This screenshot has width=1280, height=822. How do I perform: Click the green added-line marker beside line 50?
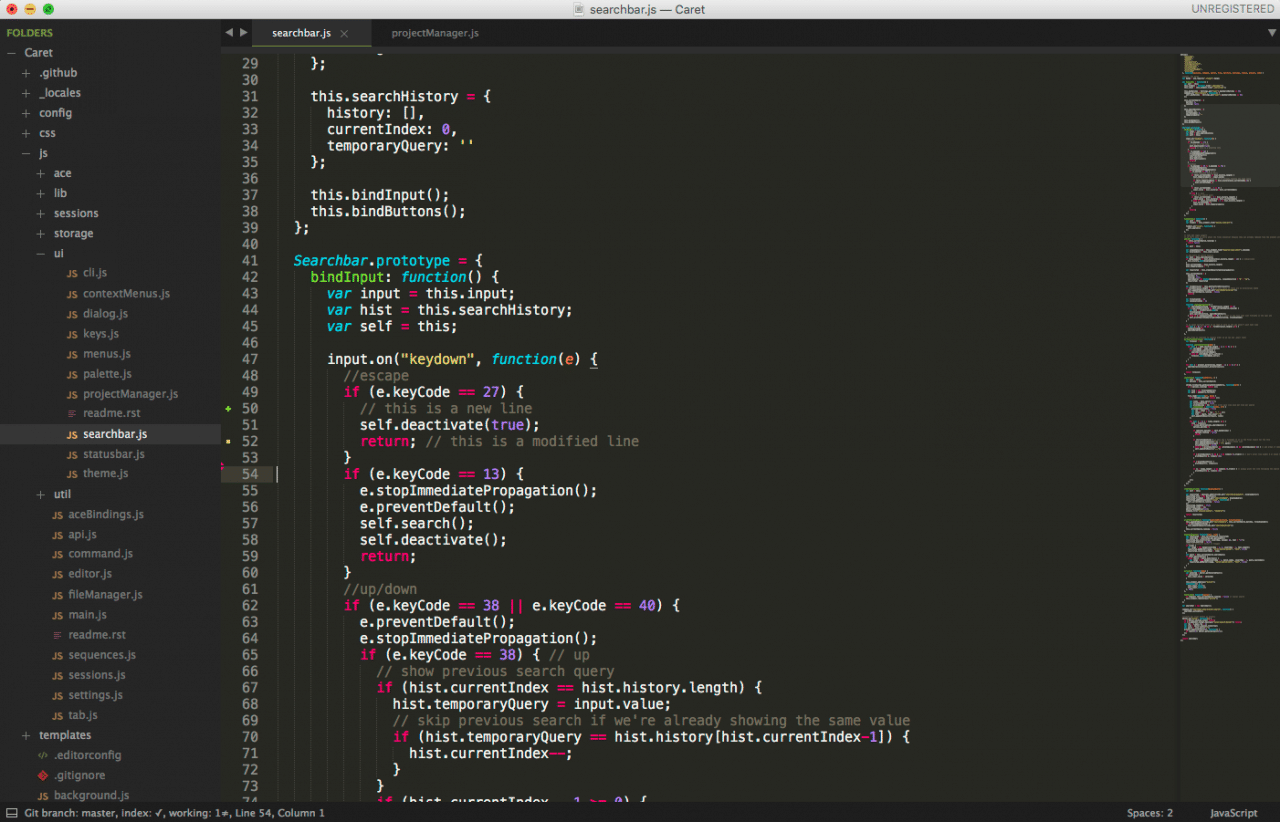point(227,408)
